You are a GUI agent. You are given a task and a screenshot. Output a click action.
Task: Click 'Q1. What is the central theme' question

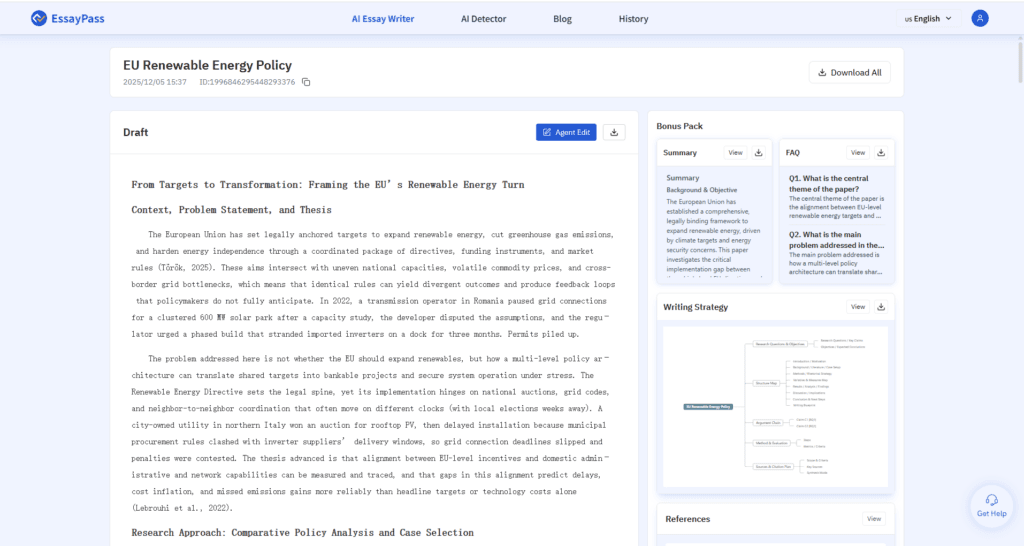(x=829, y=184)
